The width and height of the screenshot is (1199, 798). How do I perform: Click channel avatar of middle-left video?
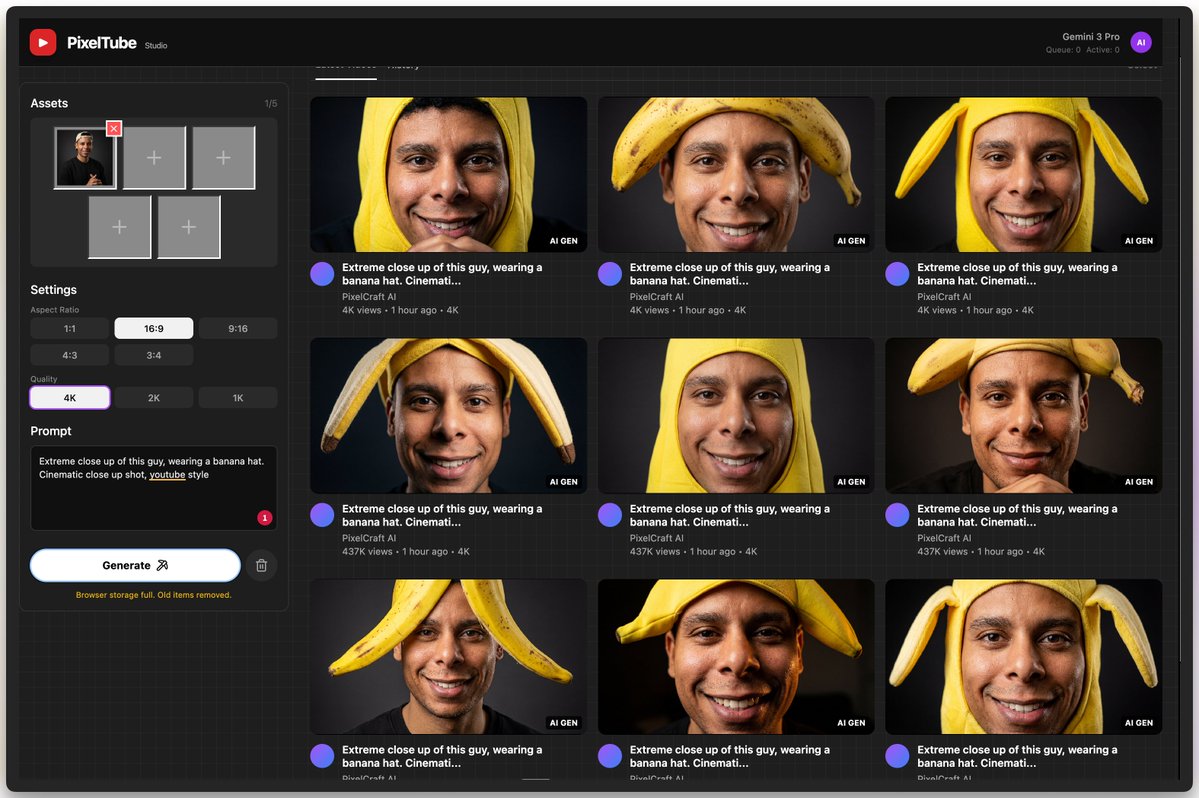tap(322, 514)
